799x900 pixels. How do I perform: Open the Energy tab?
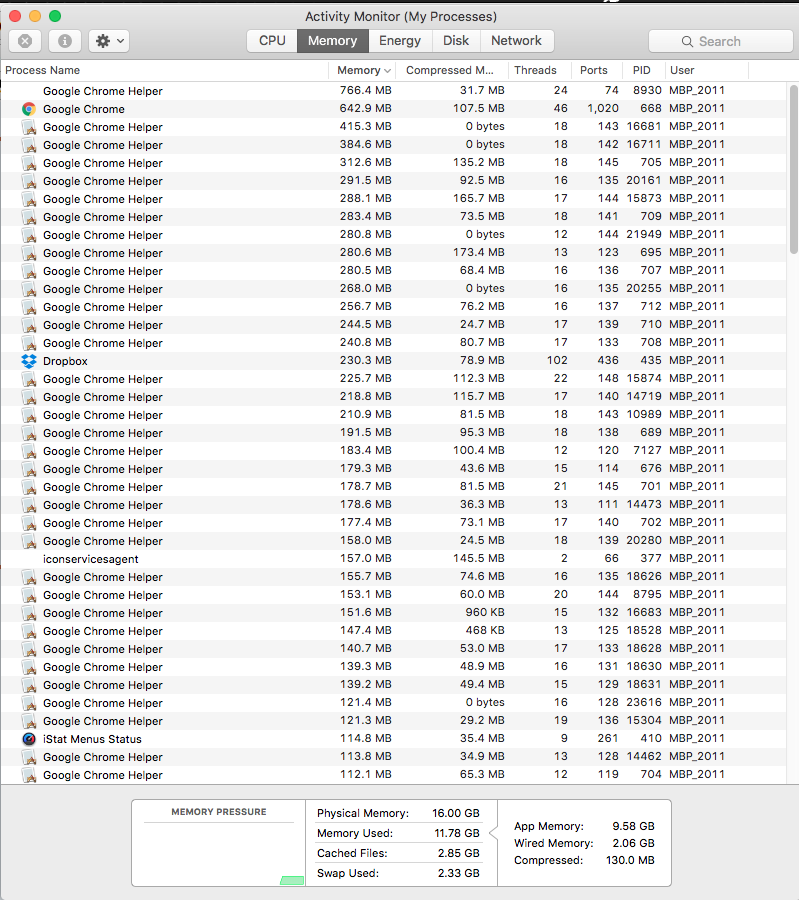pyautogui.click(x=400, y=41)
